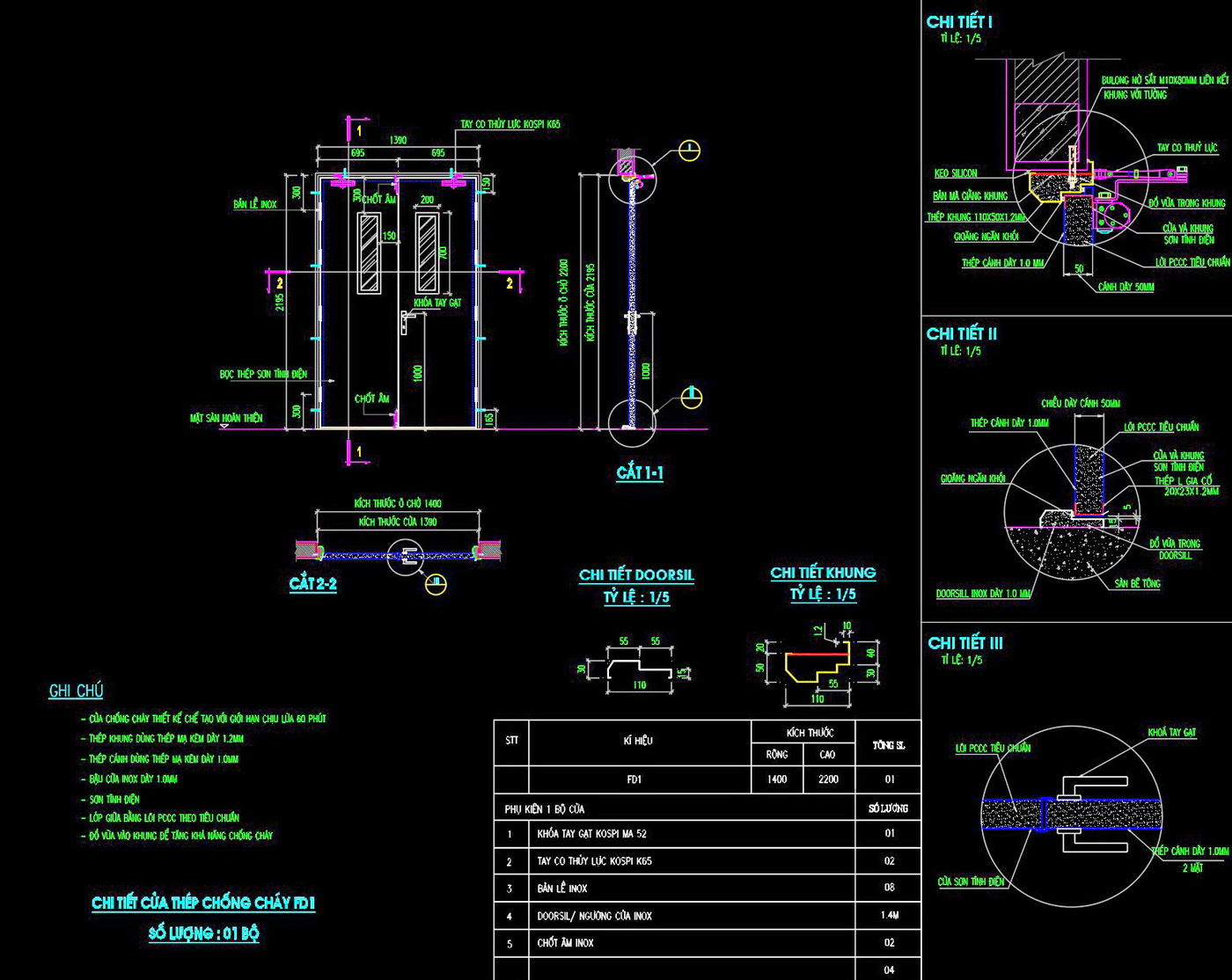
Task: Click the CẮT 2-2 section title
Action: pyautogui.click(x=313, y=584)
